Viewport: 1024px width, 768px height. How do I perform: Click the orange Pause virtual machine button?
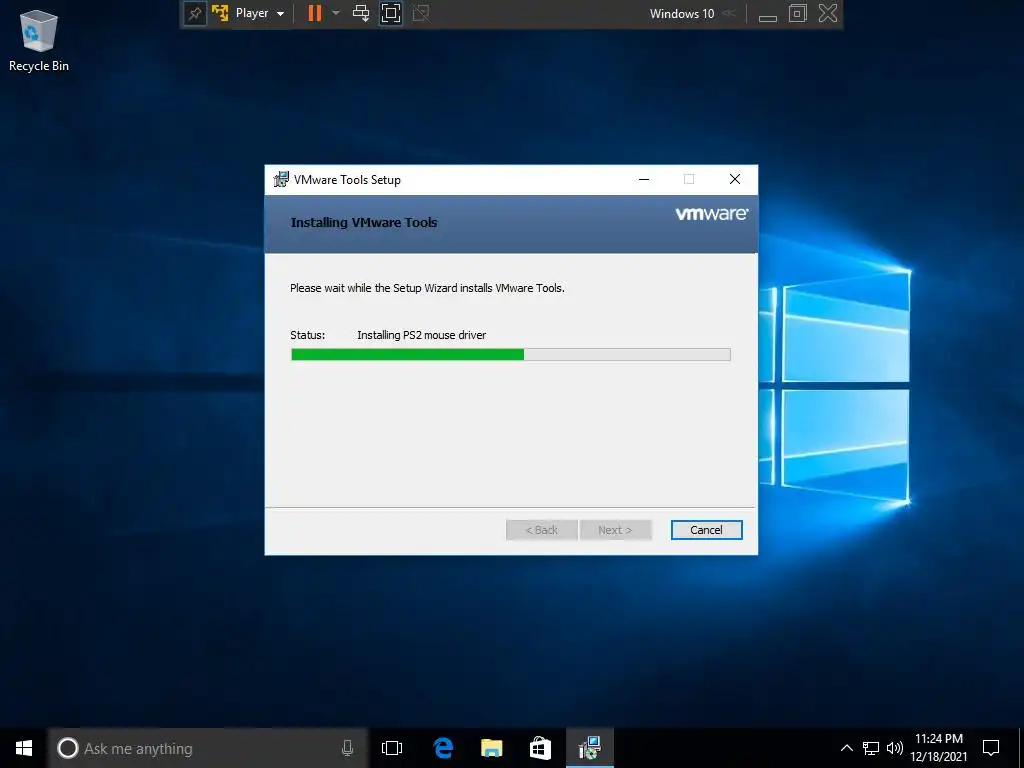coord(315,13)
